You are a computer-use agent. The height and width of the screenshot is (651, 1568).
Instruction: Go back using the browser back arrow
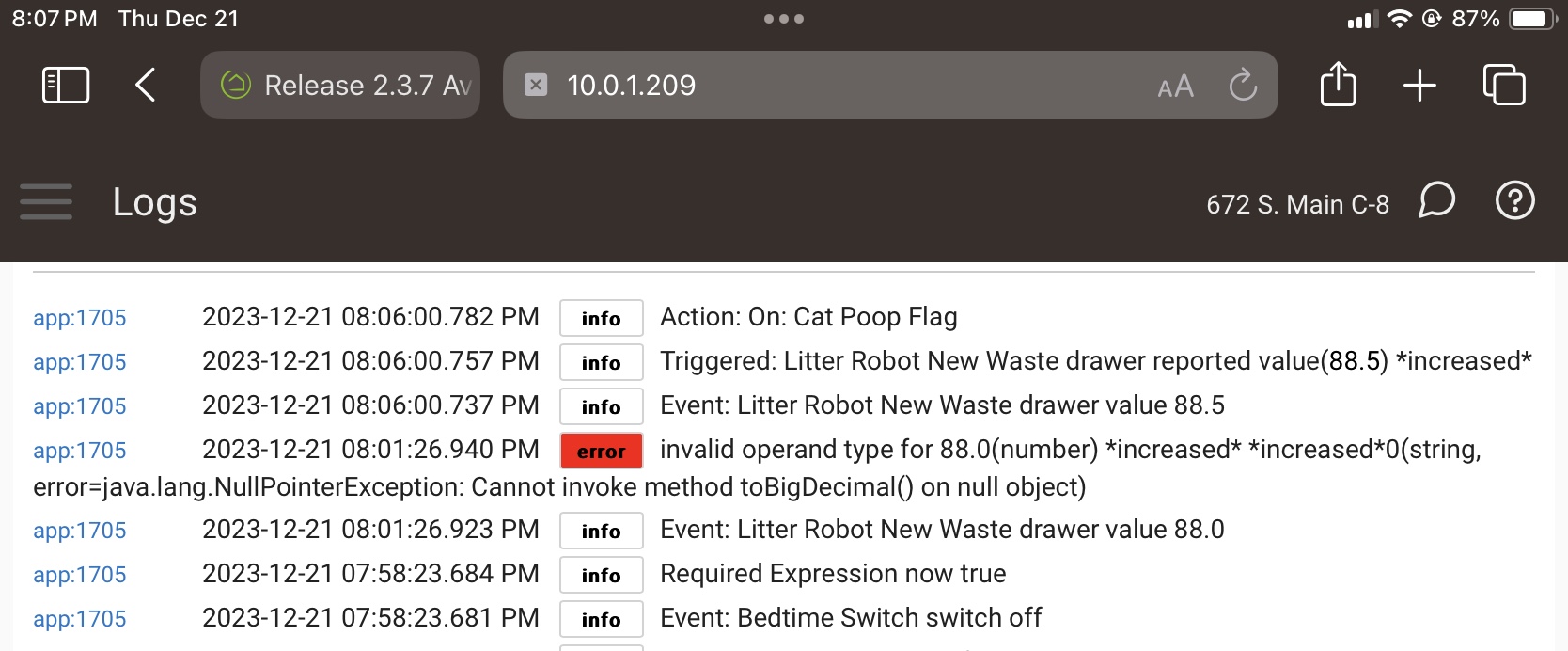coord(145,86)
